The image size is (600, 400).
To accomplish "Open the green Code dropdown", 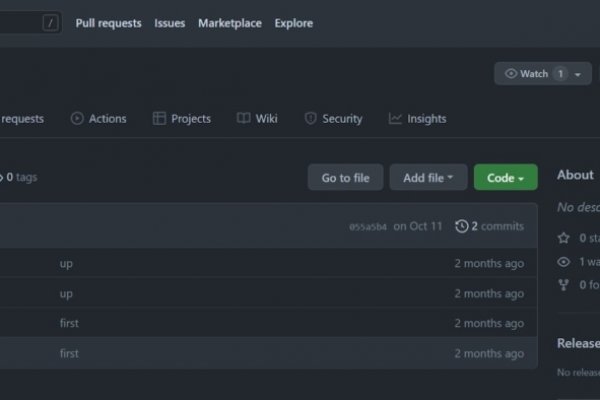I will pyautogui.click(x=505, y=178).
